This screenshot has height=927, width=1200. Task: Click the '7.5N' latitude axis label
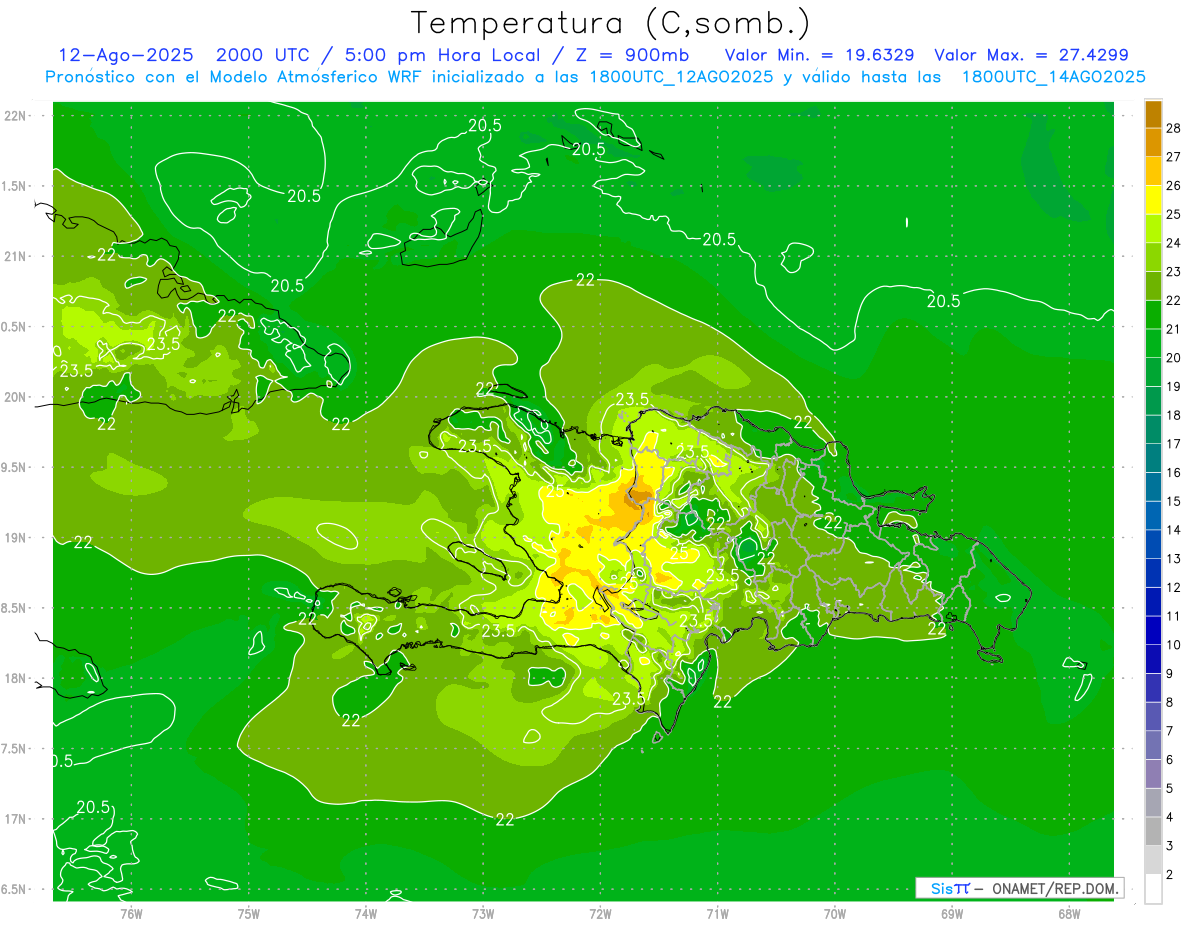coord(14,749)
